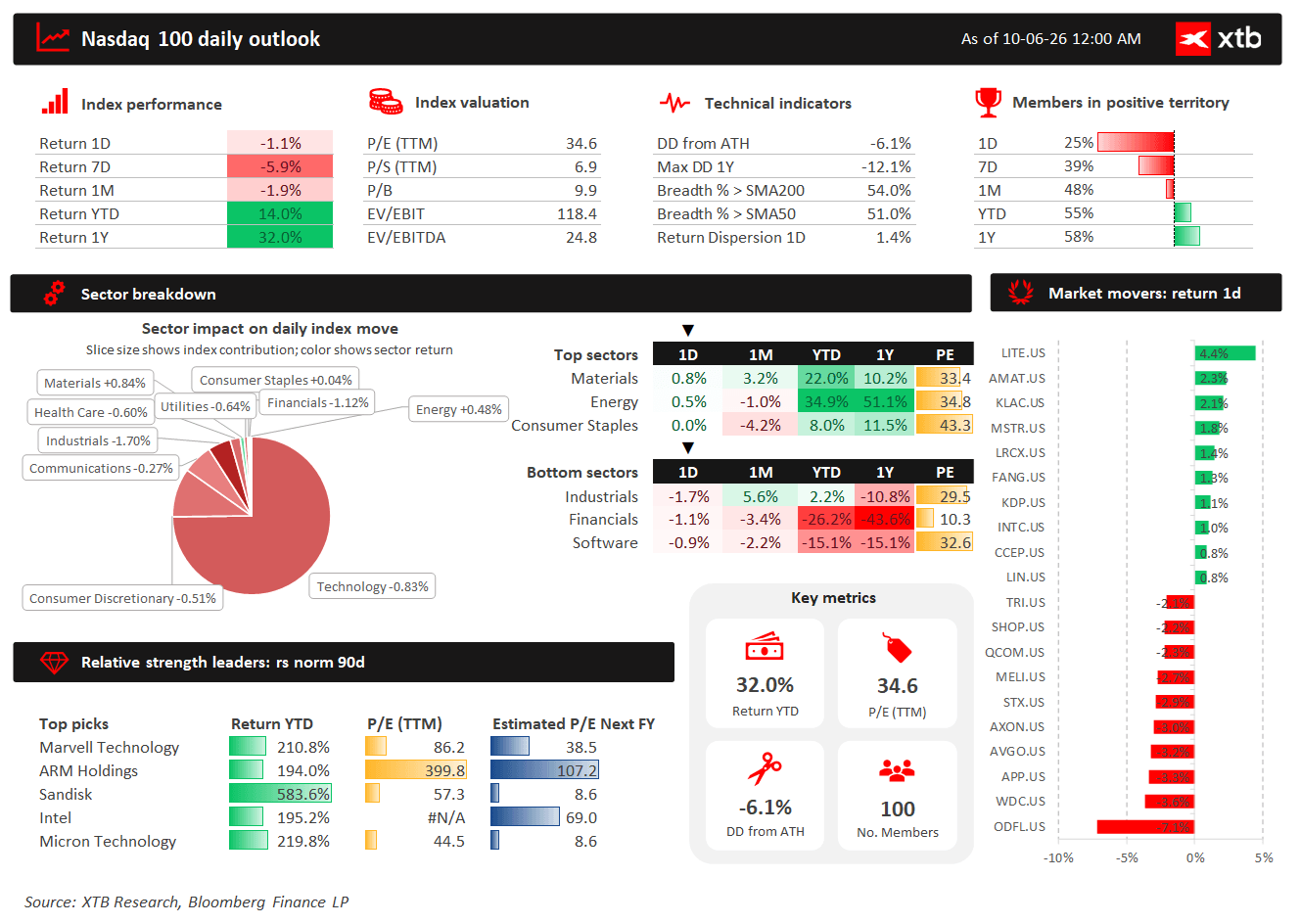The height and width of the screenshot is (924, 1300).
Task: Click the pulse icon beside Technical indicators
Action: (x=674, y=102)
